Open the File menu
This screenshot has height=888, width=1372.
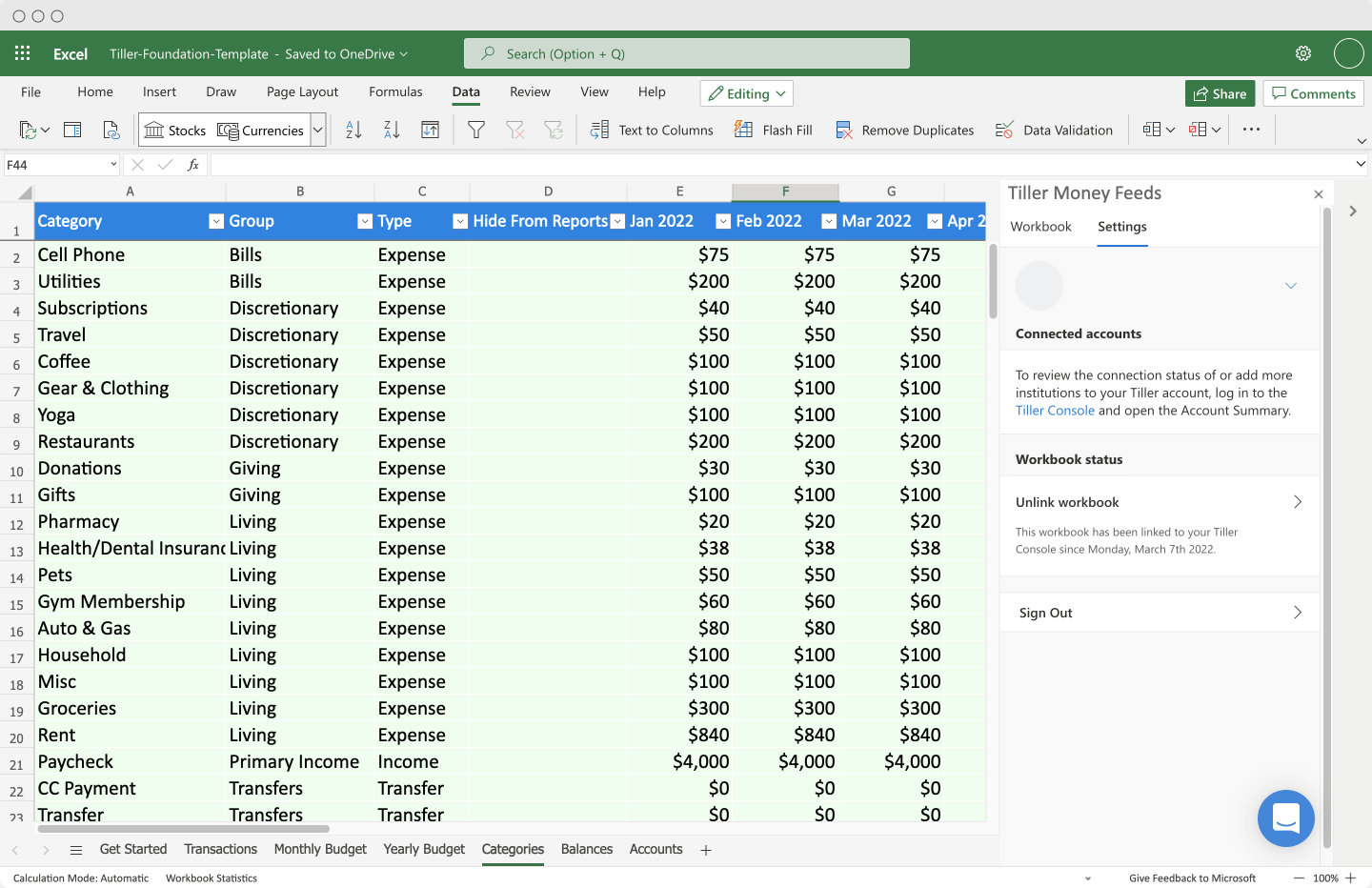31,92
